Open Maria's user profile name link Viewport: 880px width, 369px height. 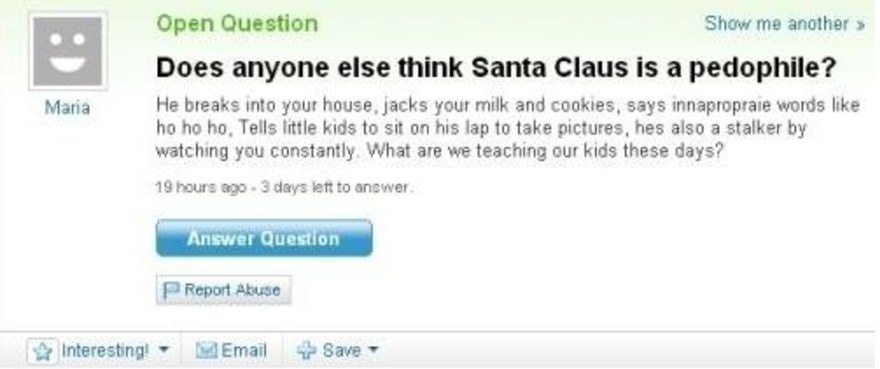67,107
